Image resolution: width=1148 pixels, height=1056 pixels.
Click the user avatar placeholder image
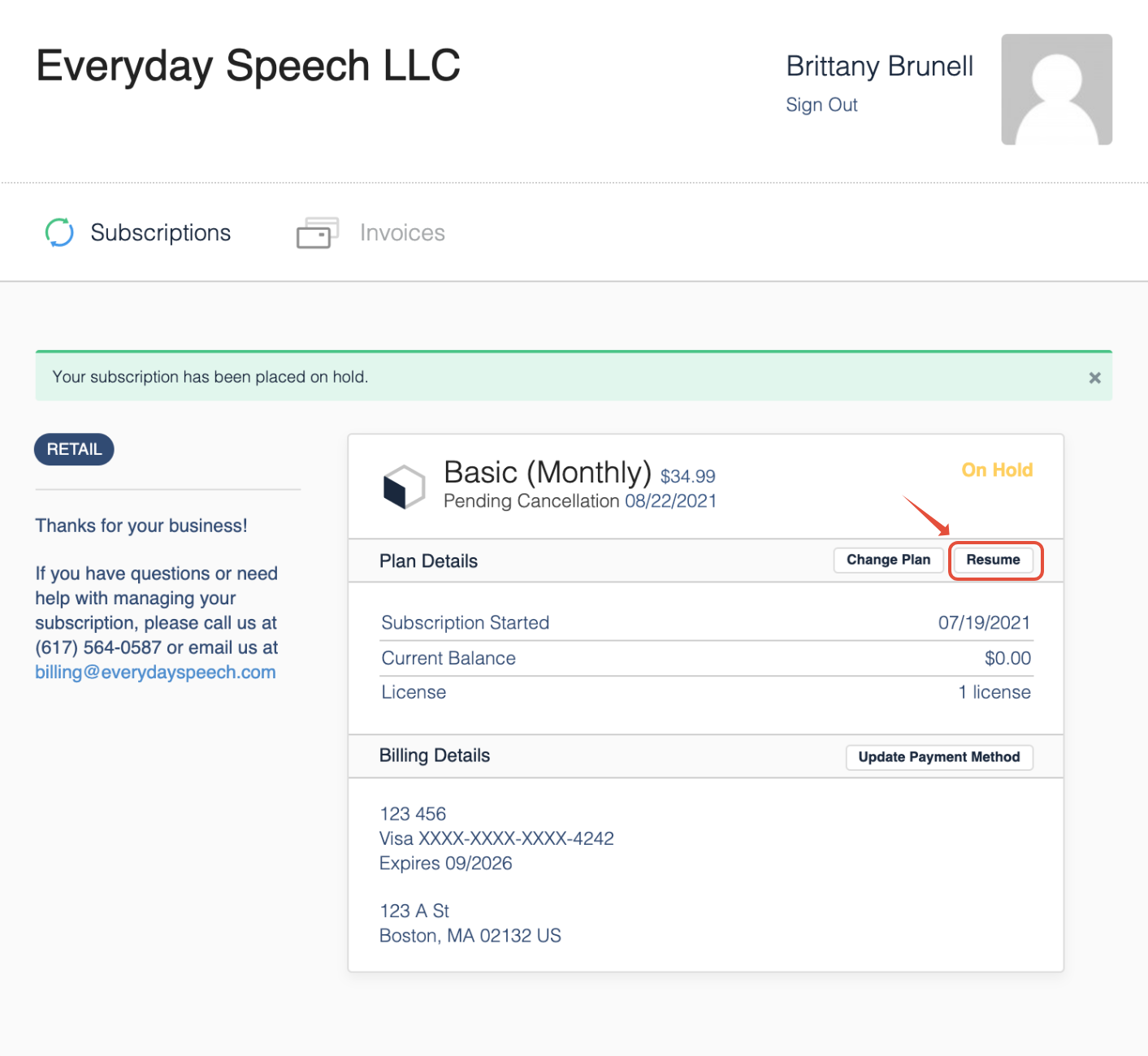click(x=1056, y=89)
